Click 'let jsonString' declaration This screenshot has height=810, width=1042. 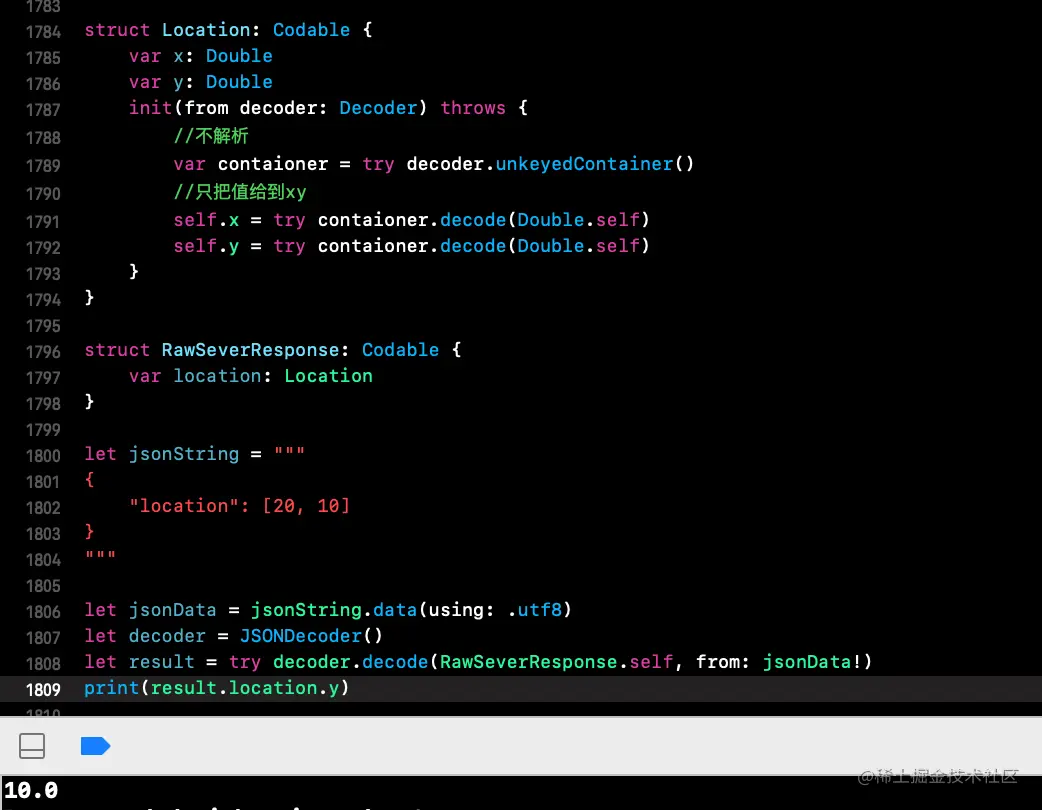click(161, 454)
